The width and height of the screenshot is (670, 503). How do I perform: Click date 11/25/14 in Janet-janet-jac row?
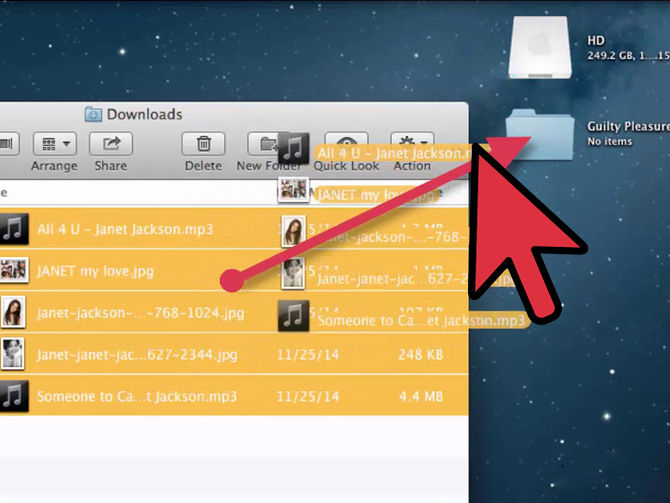[308, 354]
